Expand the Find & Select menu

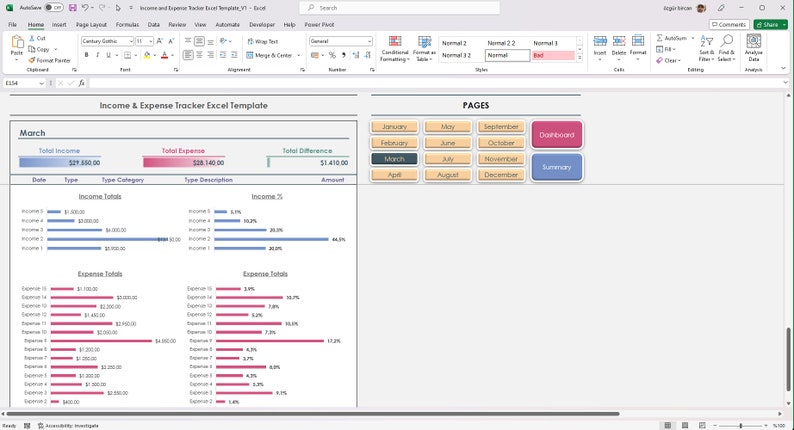coord(726,48)
